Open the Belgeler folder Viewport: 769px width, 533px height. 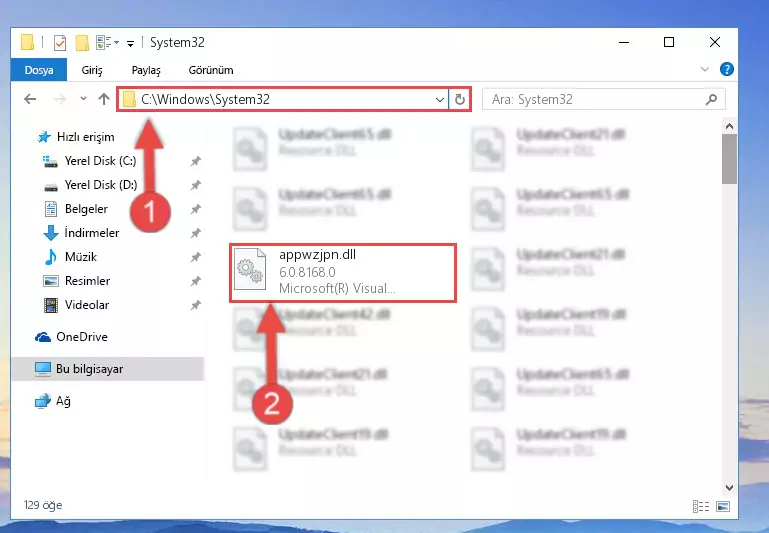click(76, 209)
